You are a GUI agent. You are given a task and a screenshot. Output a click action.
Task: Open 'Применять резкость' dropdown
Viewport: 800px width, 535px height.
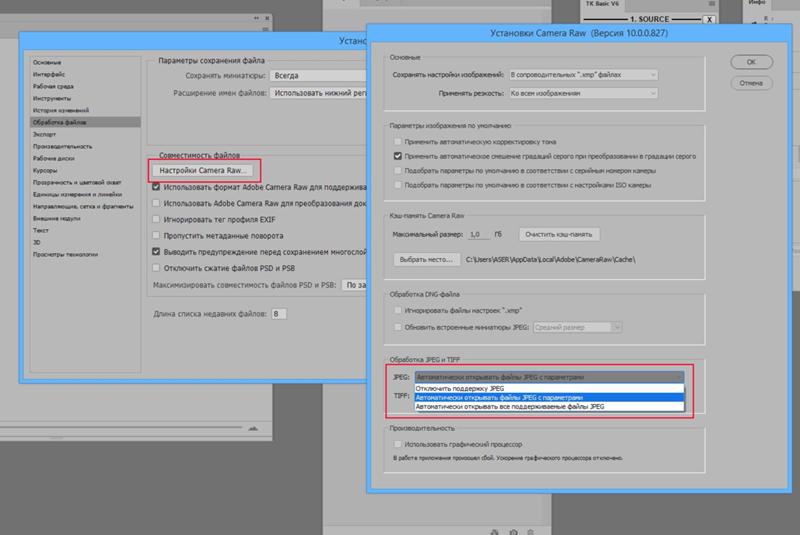click(583, 93)
